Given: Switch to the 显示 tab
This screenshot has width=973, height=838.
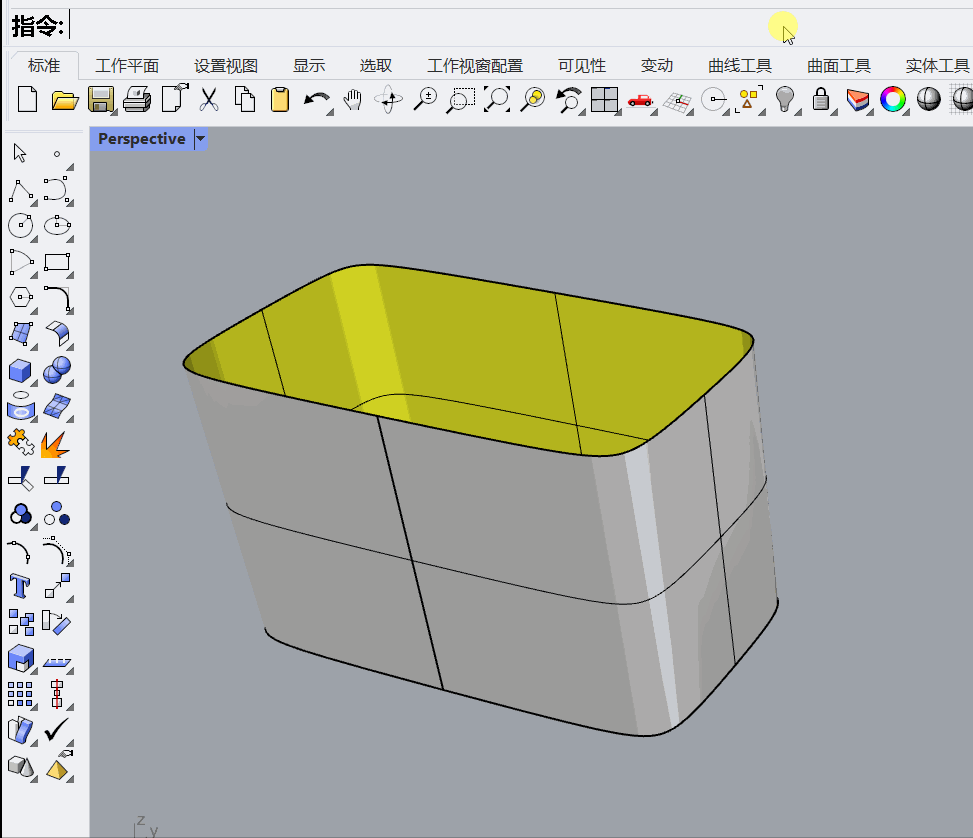Looking at the screenshot, I should tap(309, 66).
